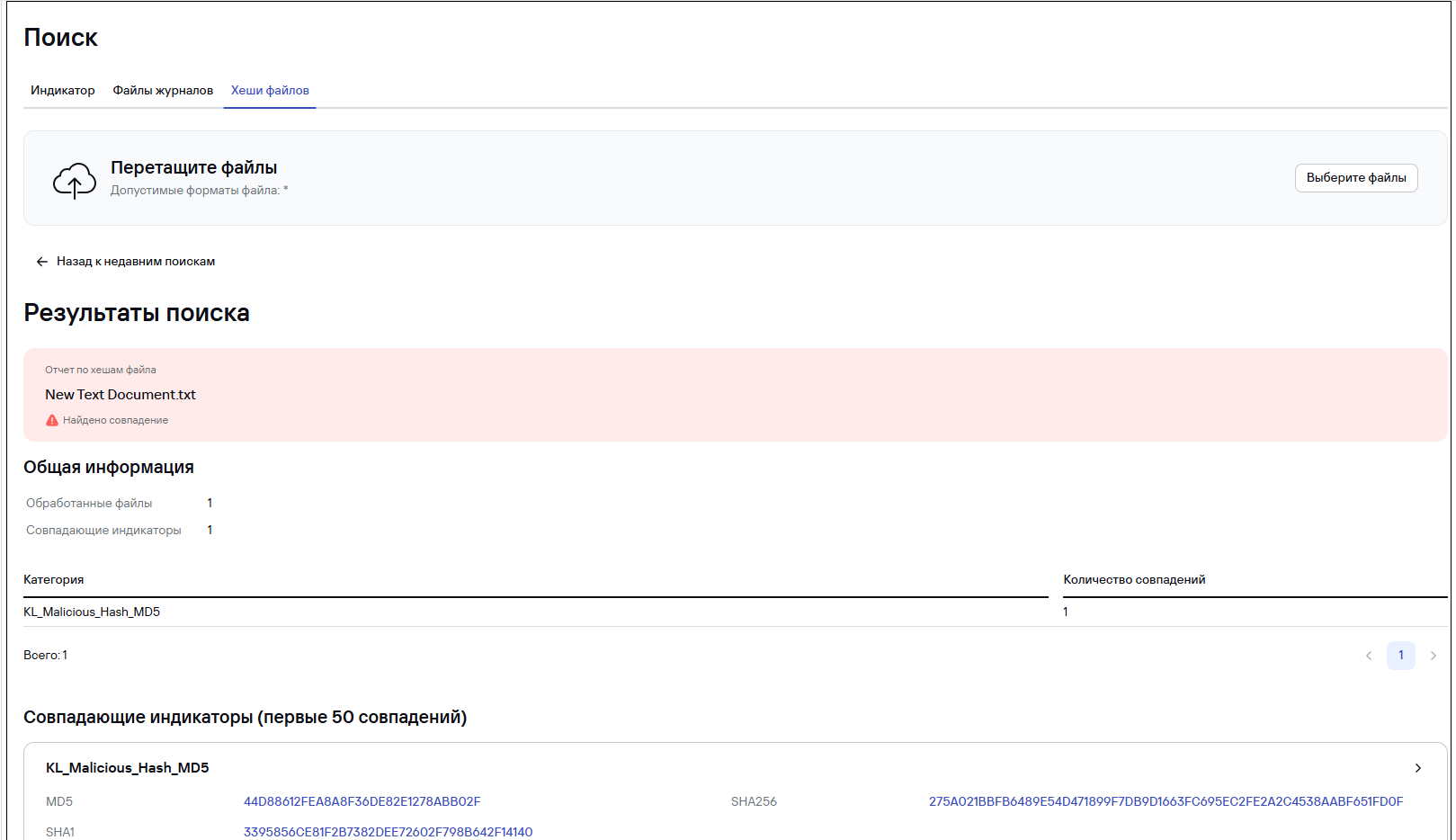
Task: Expand the KL_Malicious_Hash_MD5 indicator card chevron
Action: tap(1418, 768)
